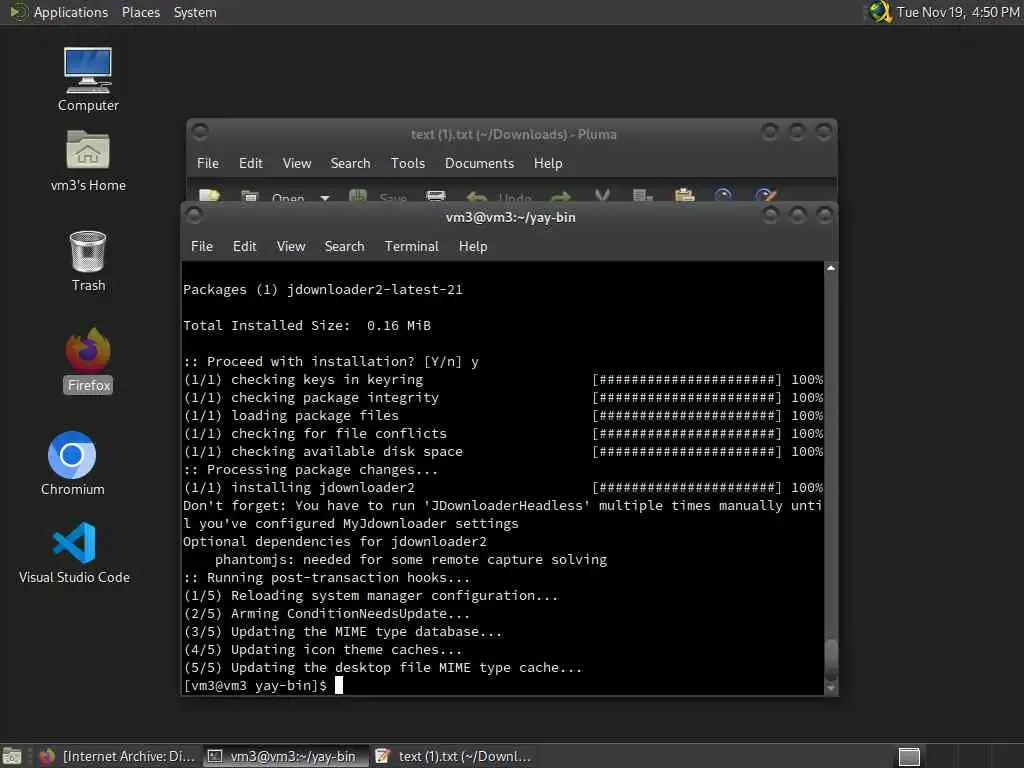The width and height of the screenshot is (1024, 768).
Task: Open the System menu in top panel
Action: click(195, 12)
